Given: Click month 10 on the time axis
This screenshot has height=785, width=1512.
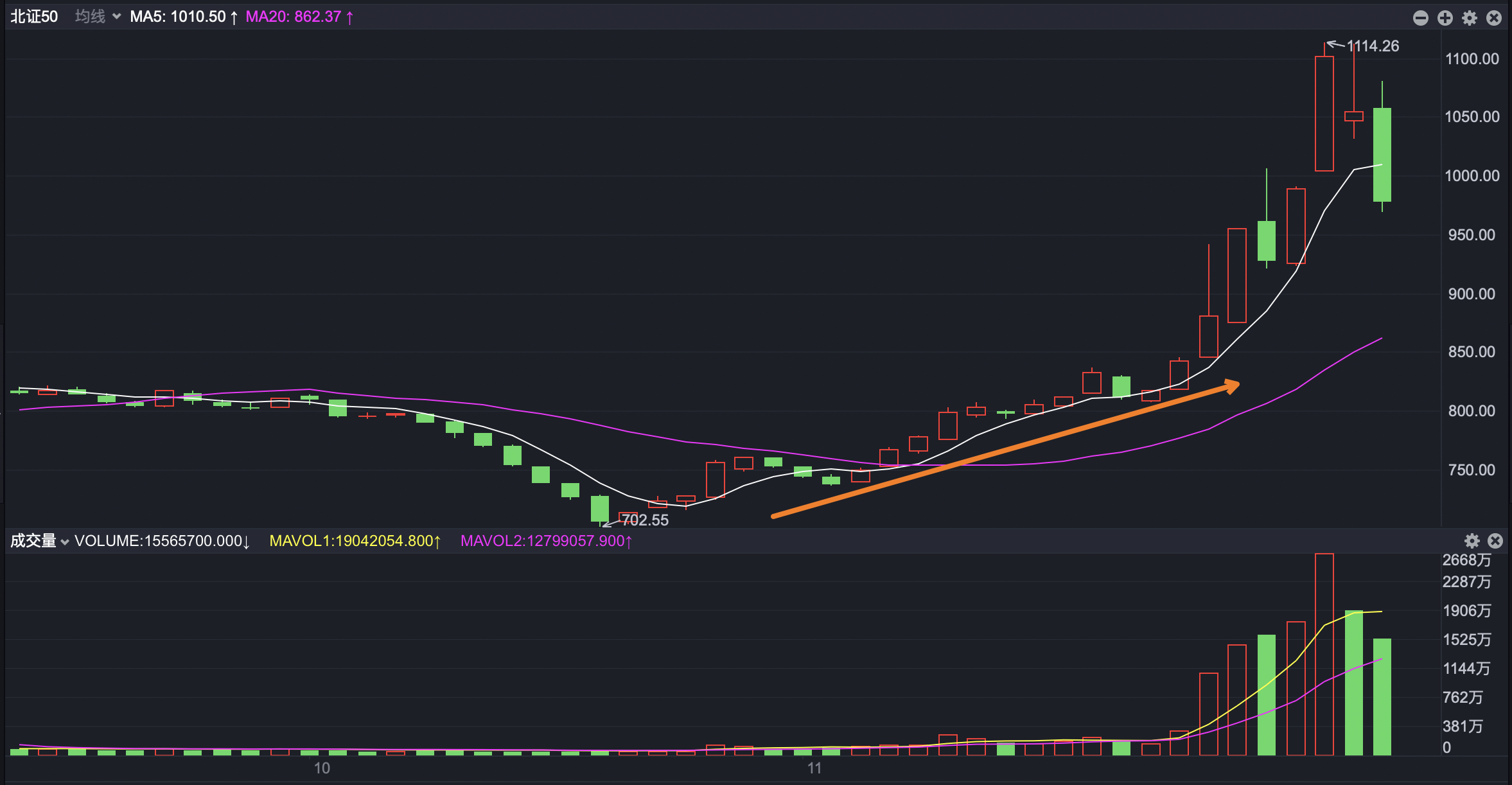Looking at the screenshot, I should click(x=322, y=768).
